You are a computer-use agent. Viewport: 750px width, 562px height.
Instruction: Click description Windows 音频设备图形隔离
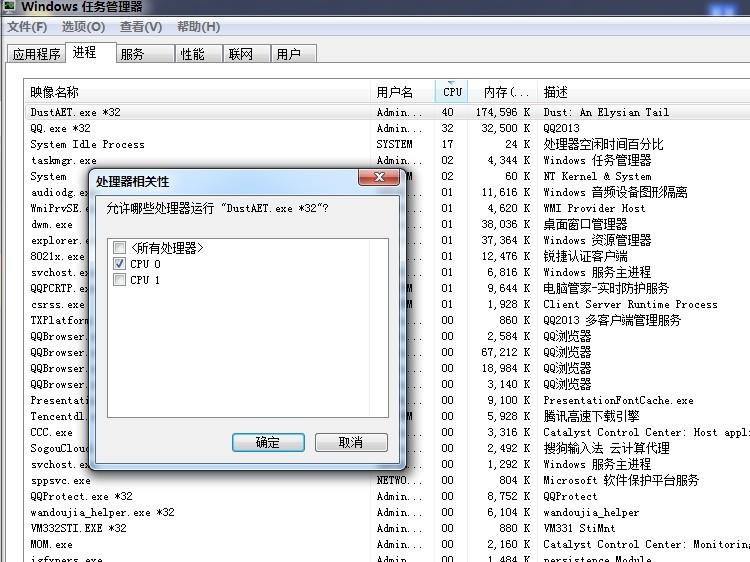(615, 192)
